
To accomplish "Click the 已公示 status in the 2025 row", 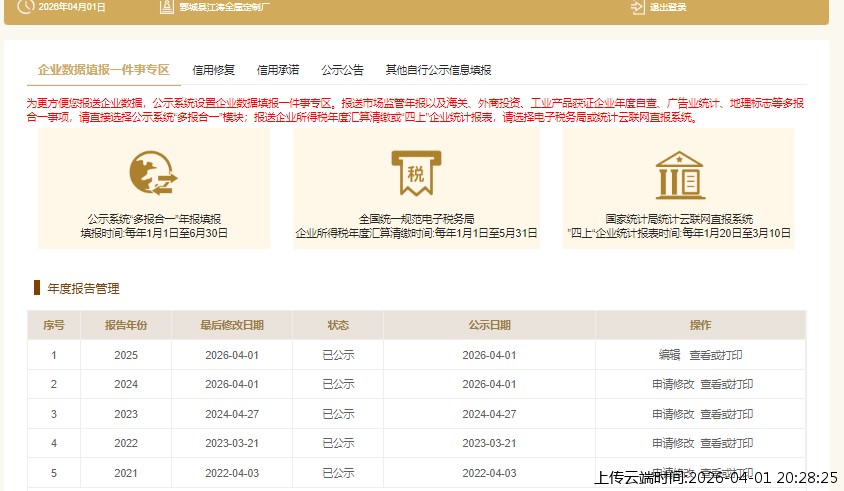I will click(x=338, y=355).
